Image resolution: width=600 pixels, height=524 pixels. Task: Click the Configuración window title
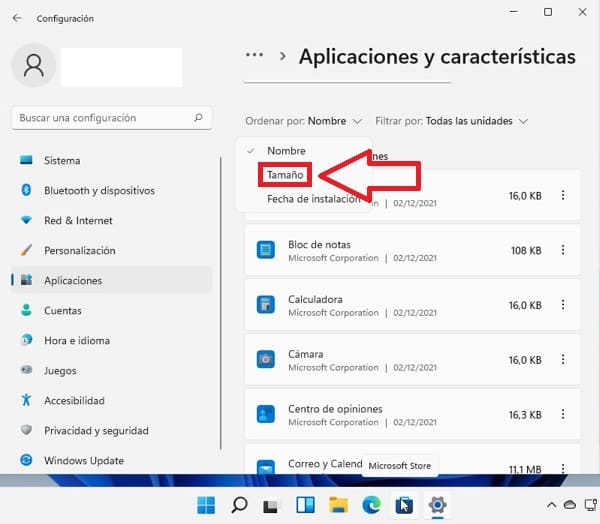[x=65, y=18]
